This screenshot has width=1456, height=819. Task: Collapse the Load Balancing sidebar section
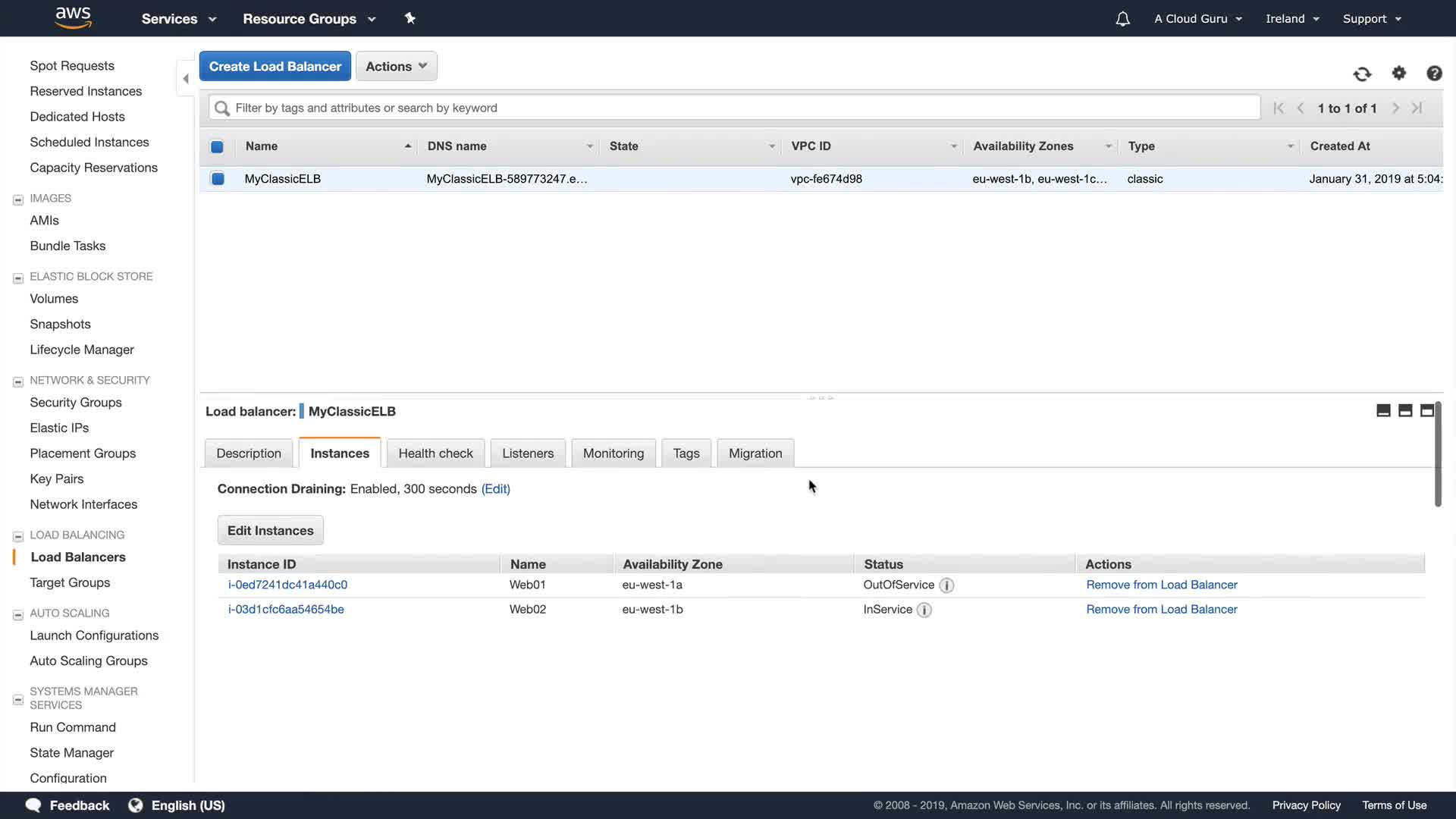[x=18, y=536]
